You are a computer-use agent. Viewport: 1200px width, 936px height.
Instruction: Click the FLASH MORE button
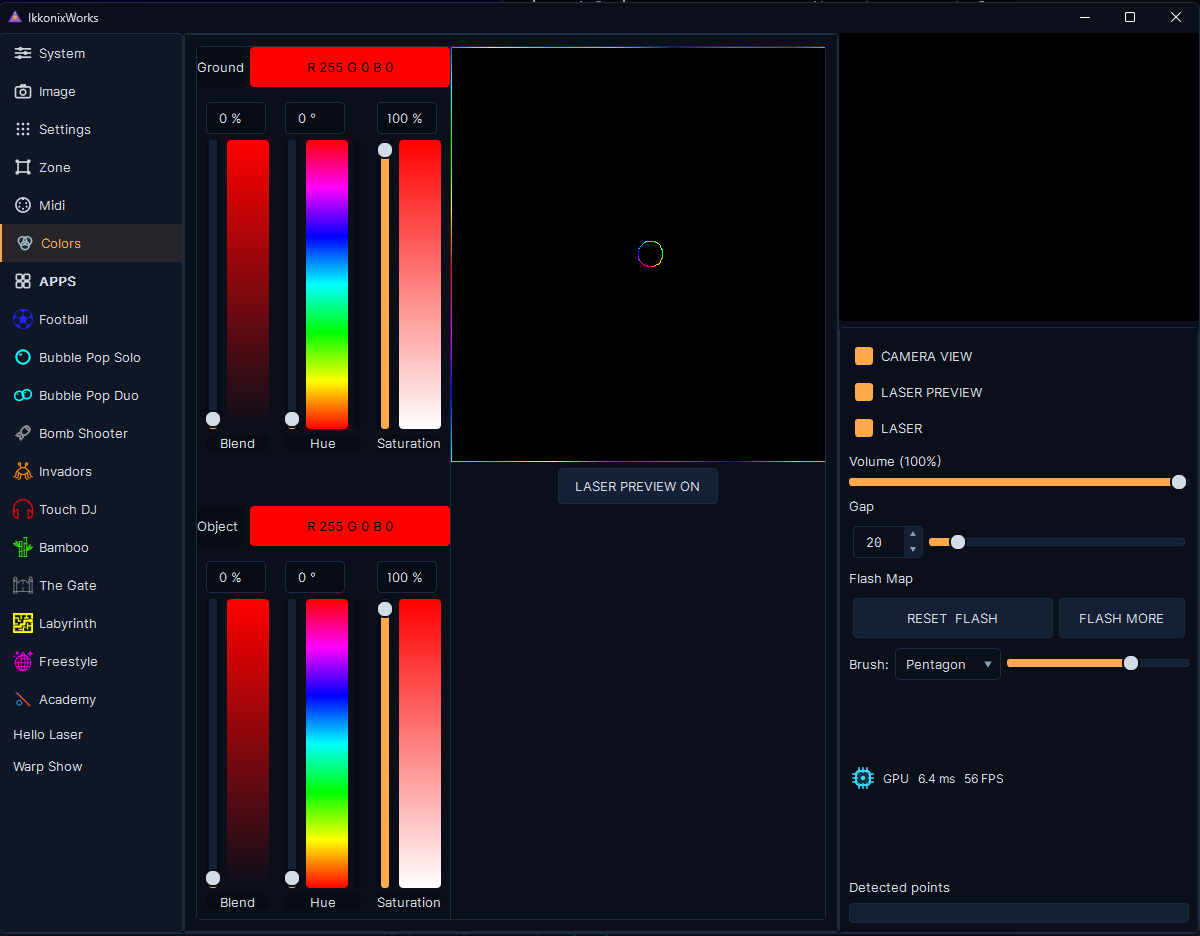pos(1122,618)
